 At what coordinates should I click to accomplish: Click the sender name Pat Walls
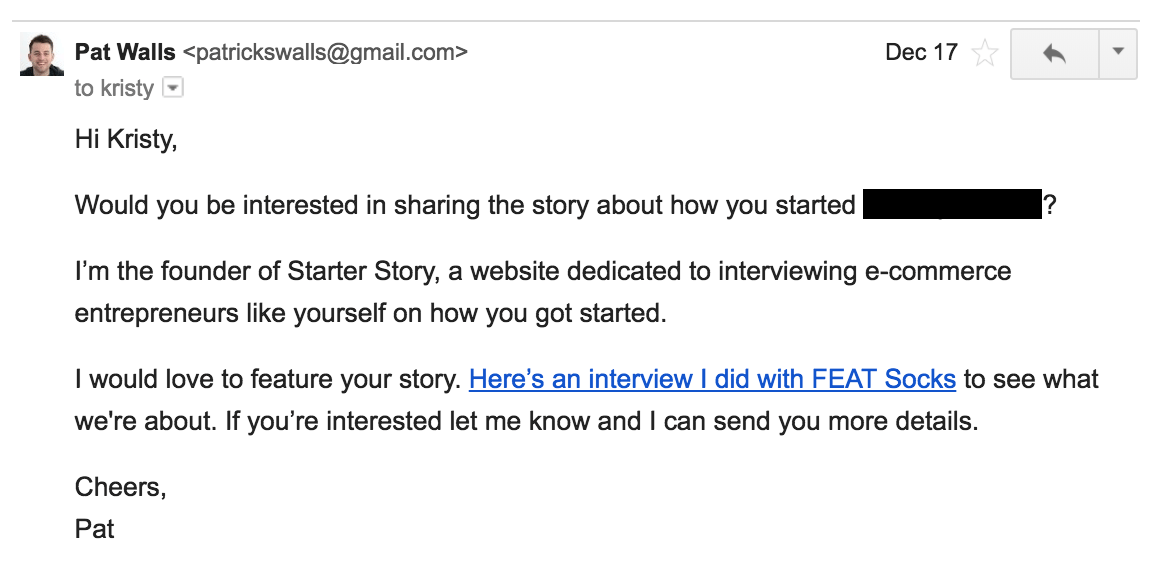coord(126,52)
